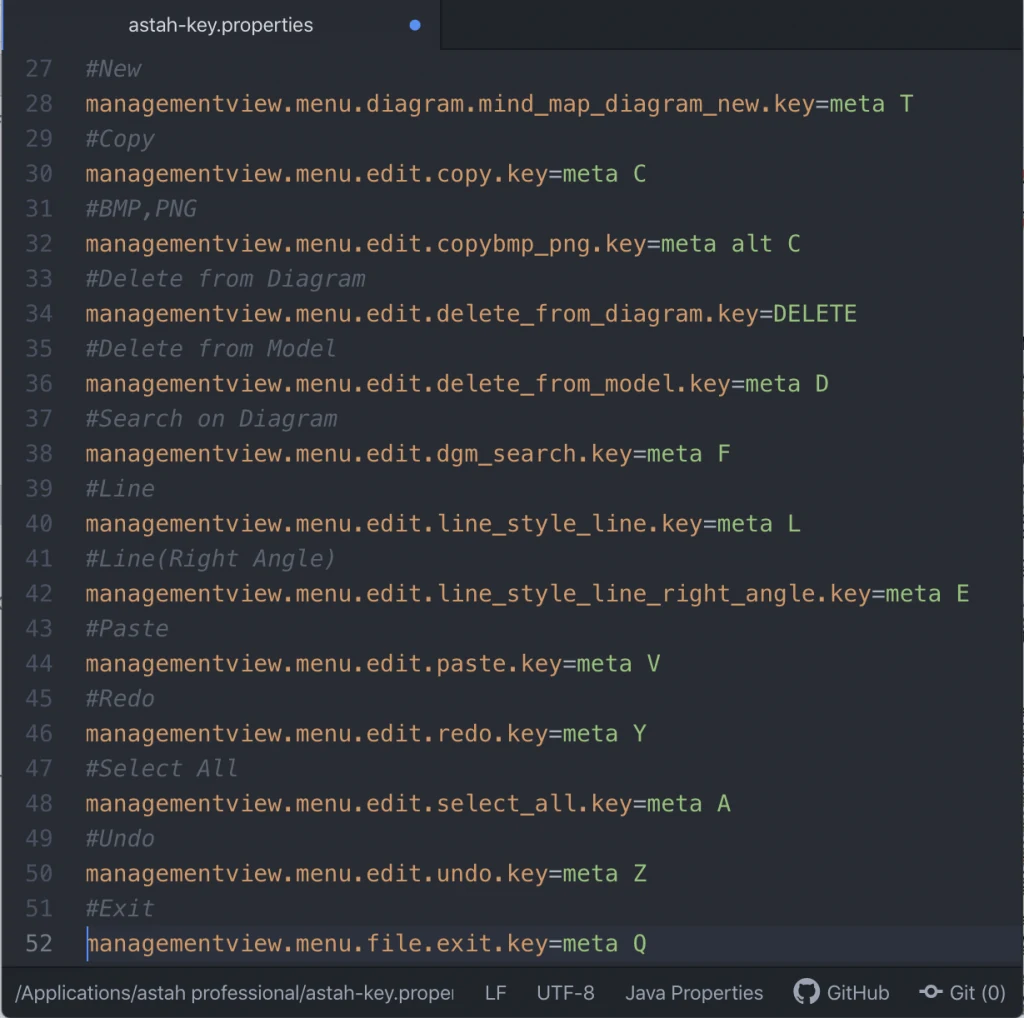The height and width of the screenshot is (1018, 1024).
Task: Click the #Undo comment line
Action: (x=120, y=838)
